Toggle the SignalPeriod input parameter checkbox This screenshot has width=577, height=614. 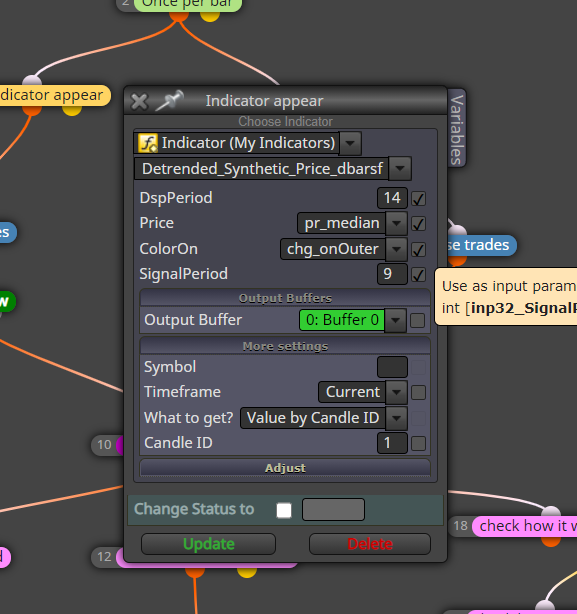[418, 274]
